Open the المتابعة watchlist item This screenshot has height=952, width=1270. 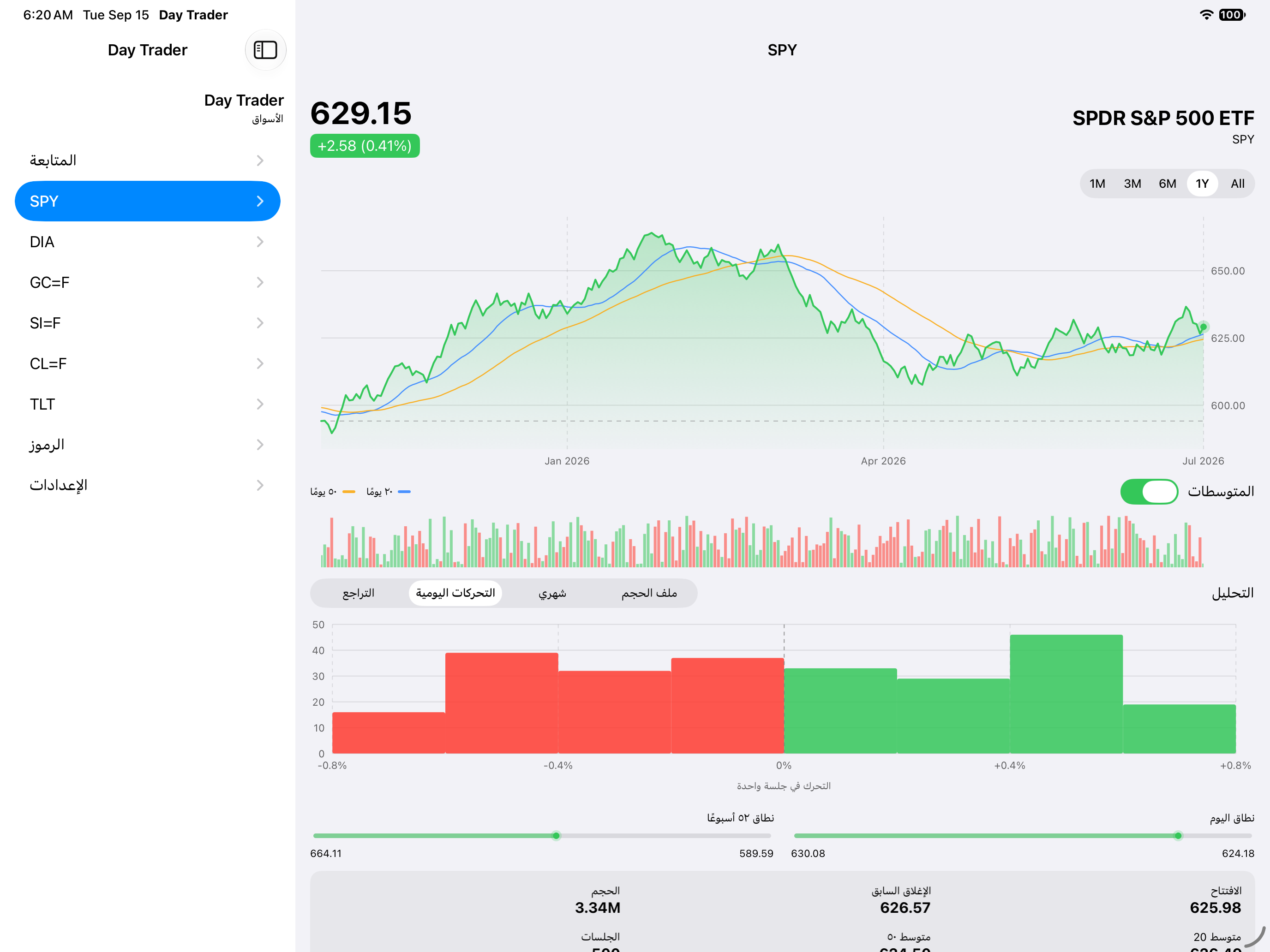pyautogui.click(x=148, y=161)
